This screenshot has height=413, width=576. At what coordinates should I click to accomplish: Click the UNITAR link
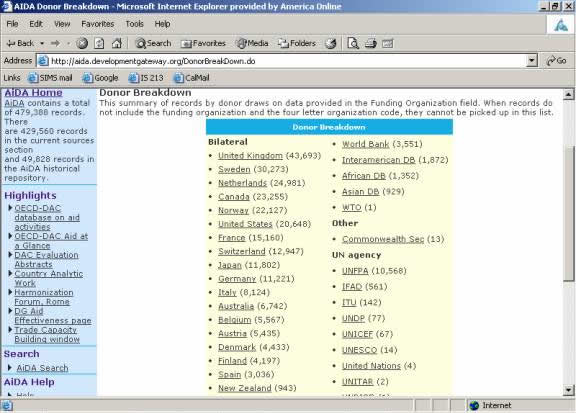[x=357, y=381]
